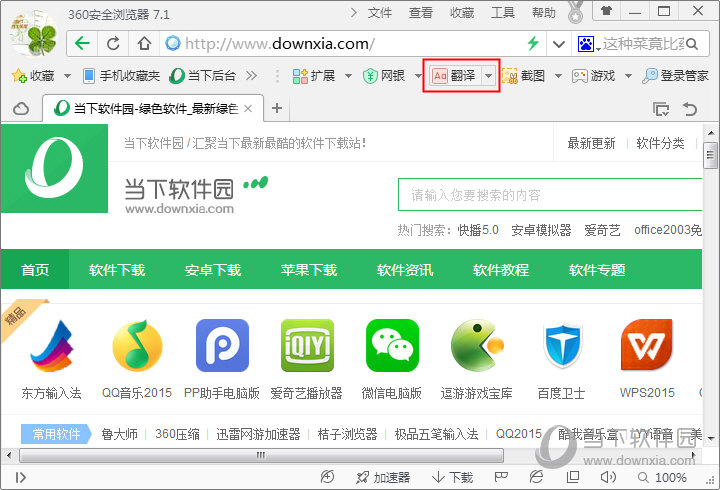The height and width of the screenshot is (490, 720).
Task: Click the PP助手电脑版 app icon
Action: point(222,345)
